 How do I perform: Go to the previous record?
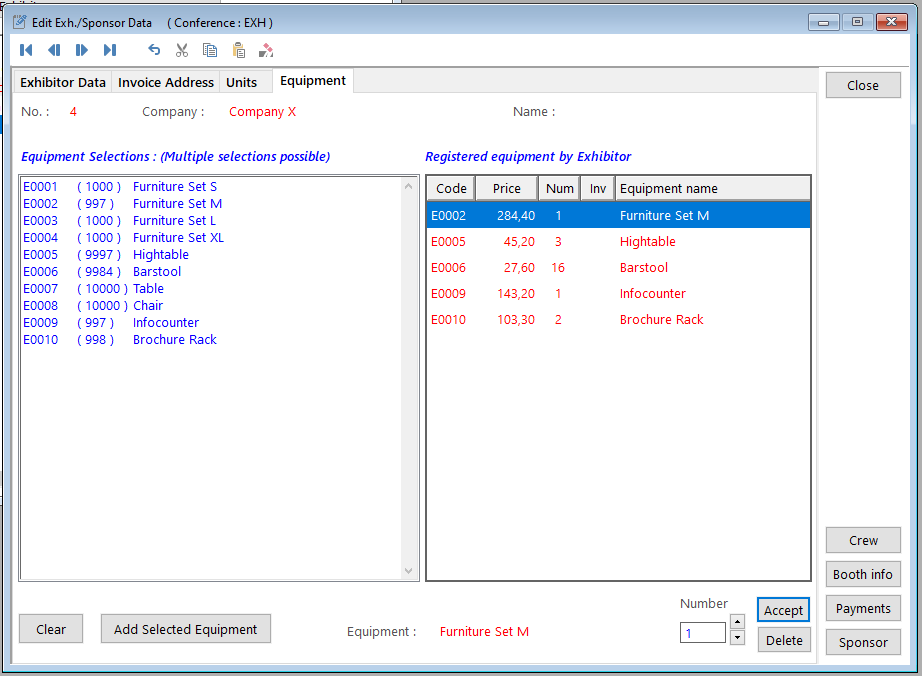click(x=54, y=50)
